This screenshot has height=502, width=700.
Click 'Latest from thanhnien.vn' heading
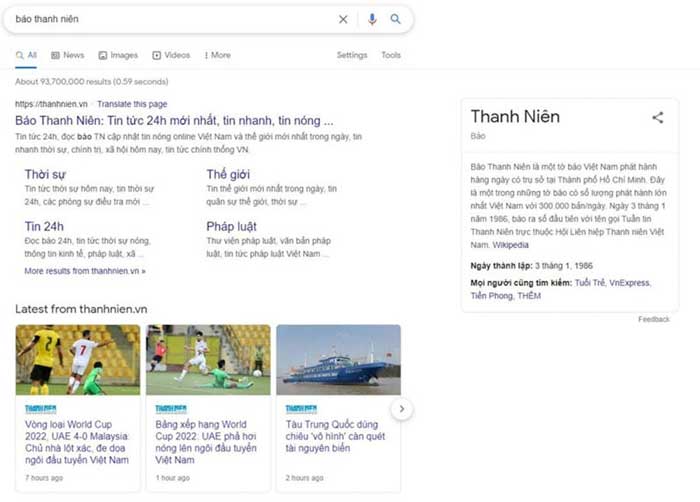tap(81, 309)
